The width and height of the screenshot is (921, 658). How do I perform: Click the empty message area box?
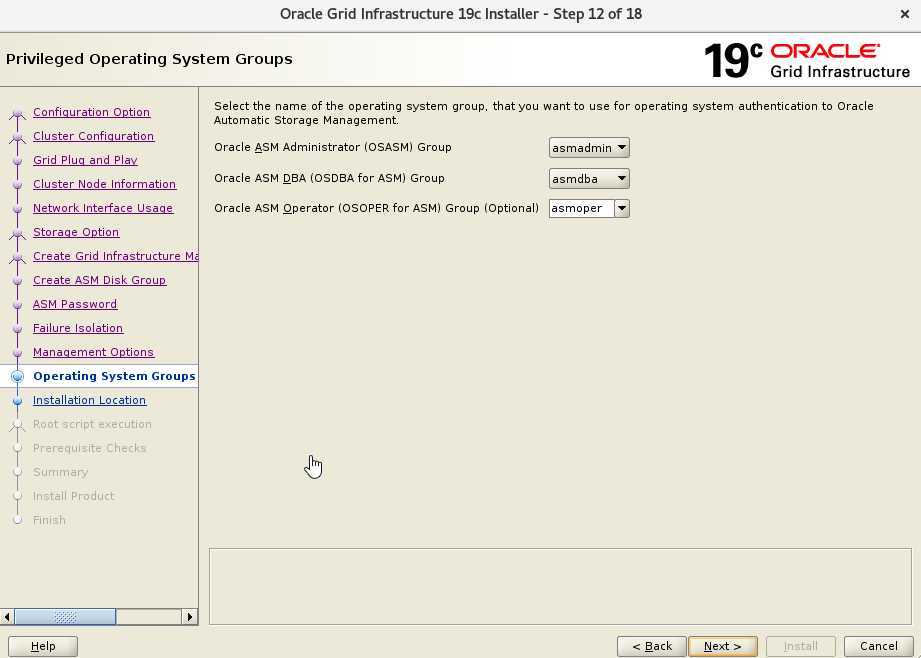point(560,586)
